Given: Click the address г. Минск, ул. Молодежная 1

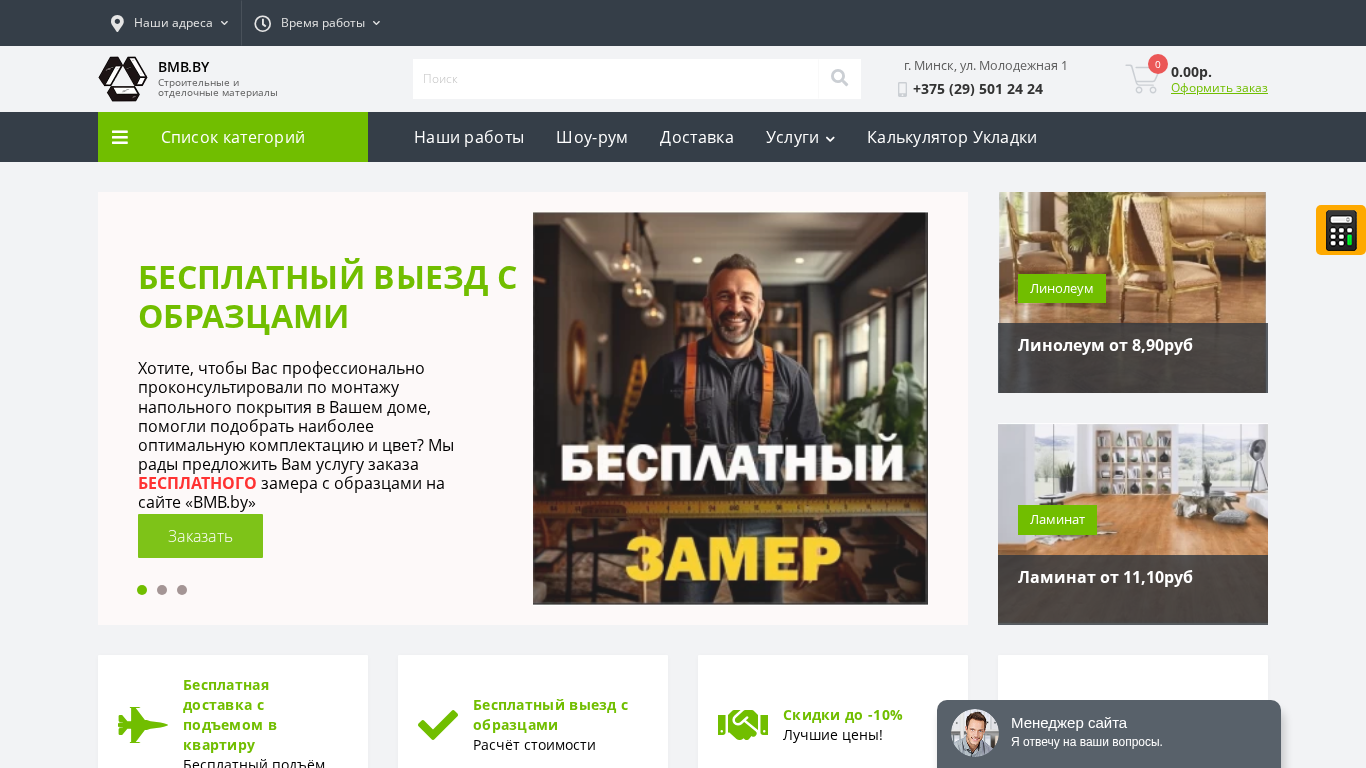Looking at the screenshot, I should pos(986,65).
